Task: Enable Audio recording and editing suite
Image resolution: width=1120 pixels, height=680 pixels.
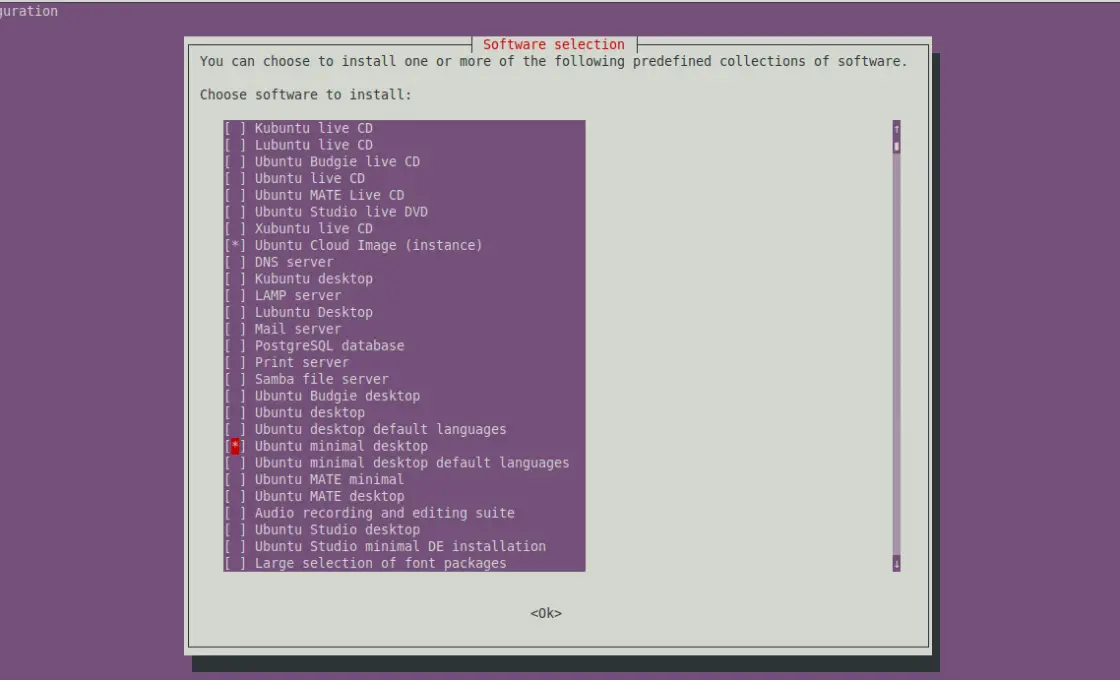Action: pos(235,513)
